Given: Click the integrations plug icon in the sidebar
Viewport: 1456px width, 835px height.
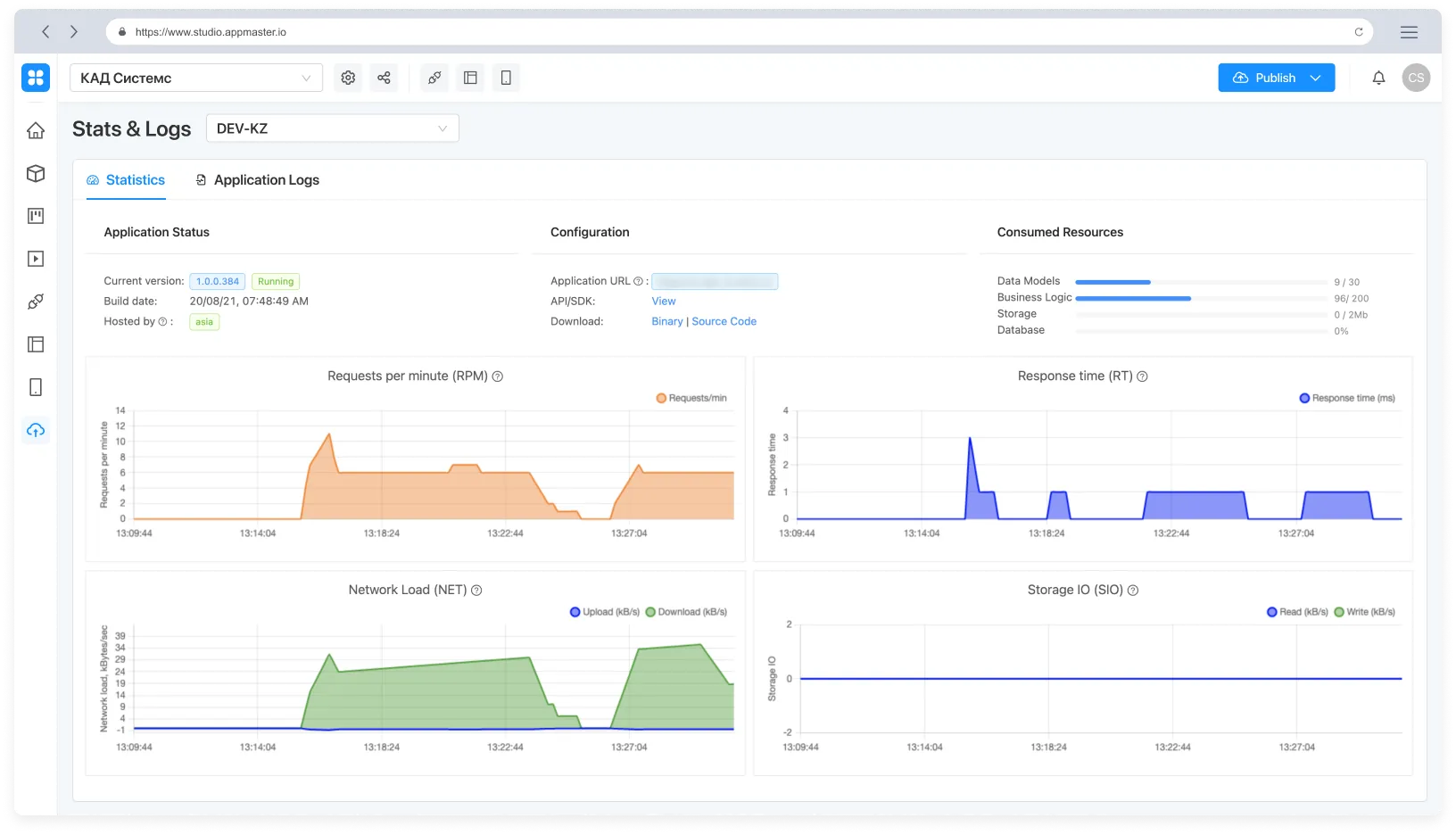Looking at the screenshot, I should pyautogui.click(x=36, y=301).
